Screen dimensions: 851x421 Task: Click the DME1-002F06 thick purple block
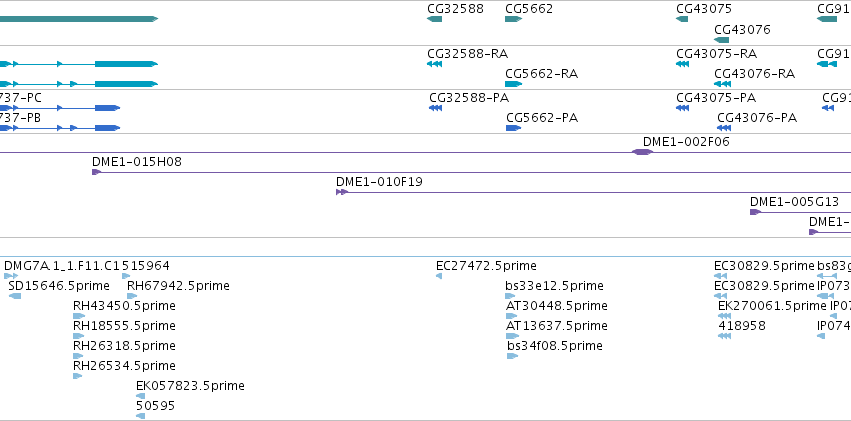coord(643,152)
